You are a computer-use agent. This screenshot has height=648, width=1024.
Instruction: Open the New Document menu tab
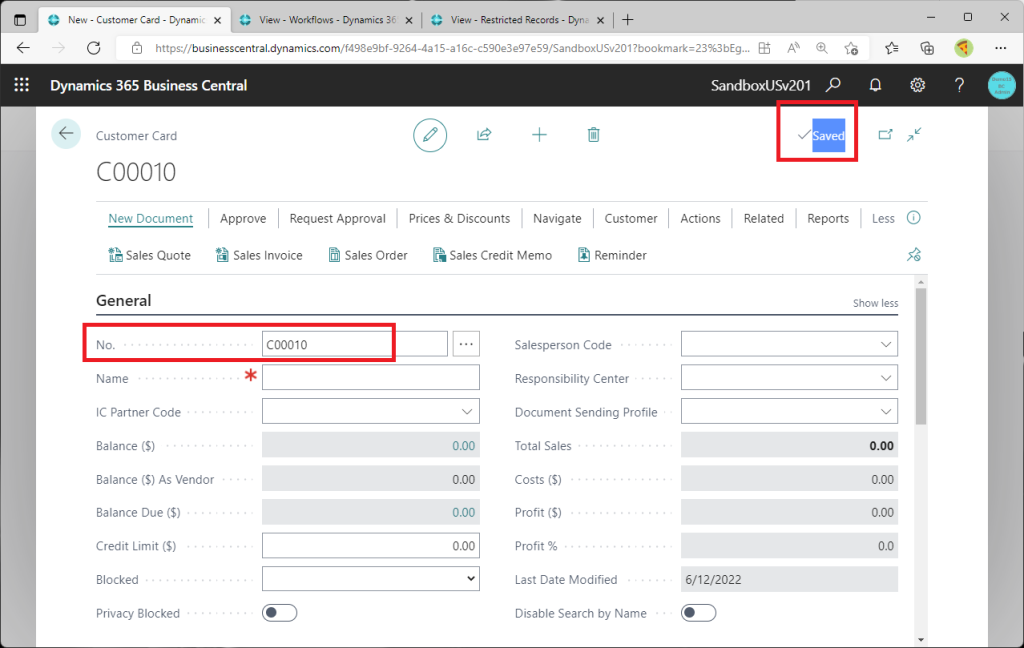coord(151,218)
